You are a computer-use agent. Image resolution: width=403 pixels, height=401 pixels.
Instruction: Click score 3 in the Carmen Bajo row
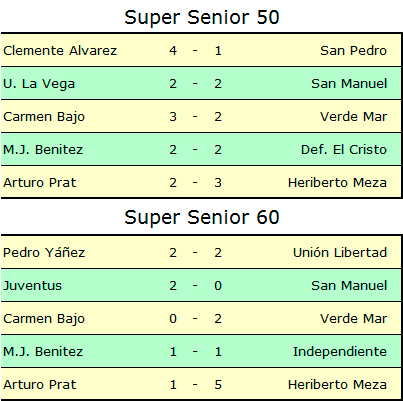click(173, 117)
